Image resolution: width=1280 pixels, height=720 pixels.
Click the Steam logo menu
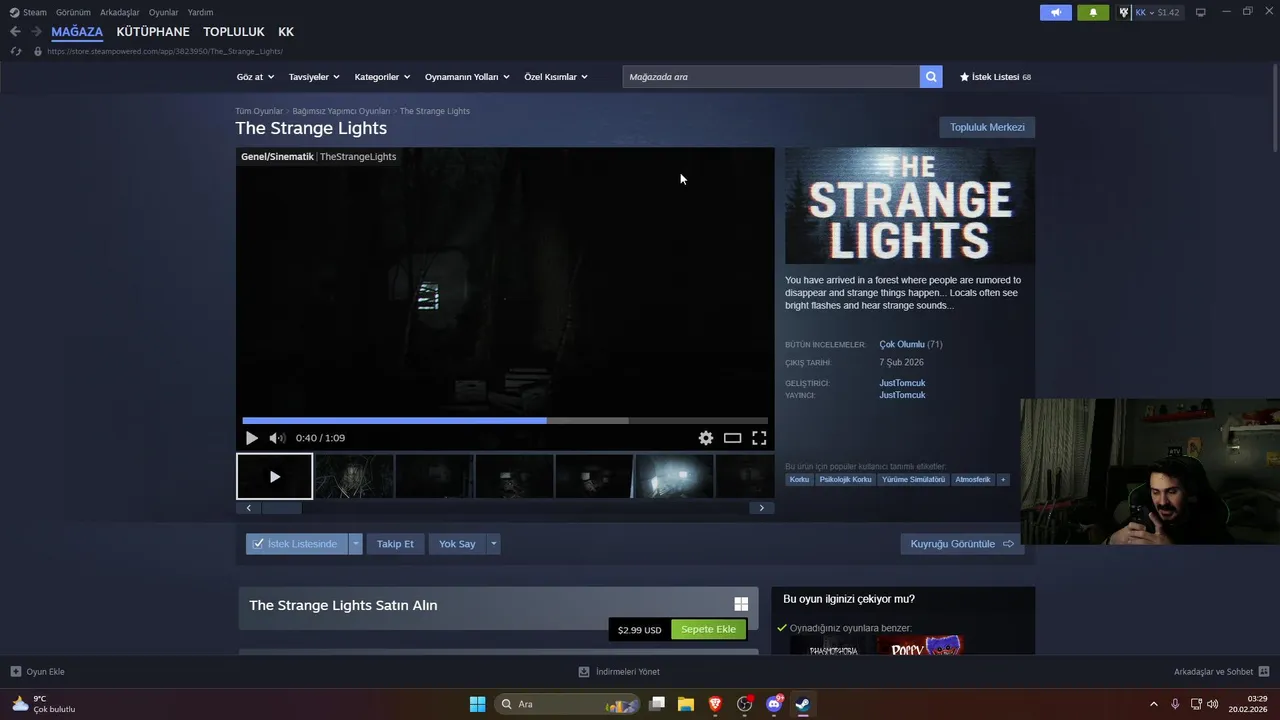28,12
